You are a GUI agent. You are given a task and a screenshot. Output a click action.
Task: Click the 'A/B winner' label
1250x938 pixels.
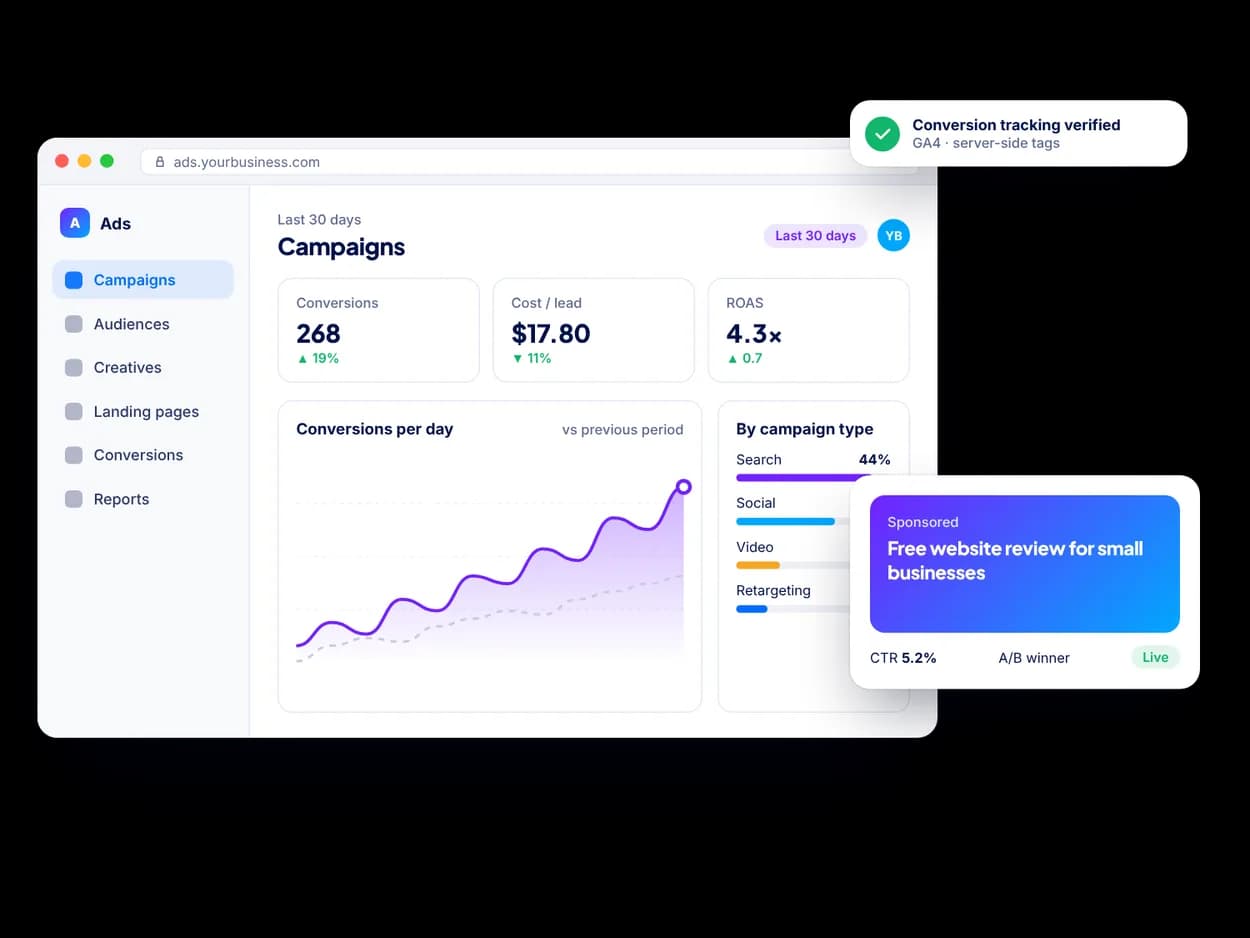(x=1034, y=658)
